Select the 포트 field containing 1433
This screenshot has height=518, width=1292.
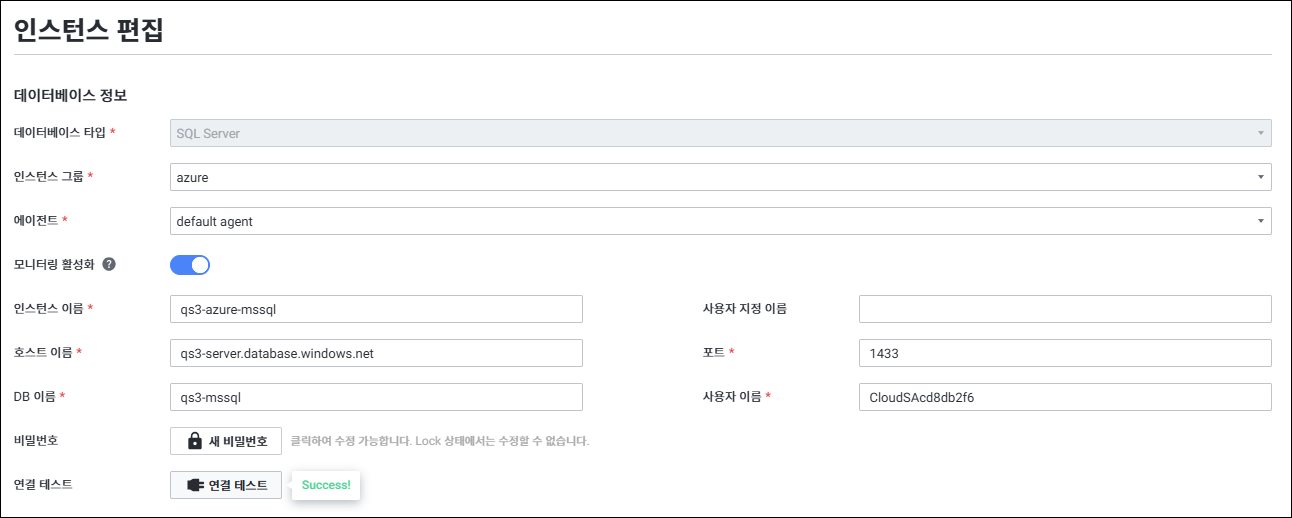click(x=1064, y=353)
